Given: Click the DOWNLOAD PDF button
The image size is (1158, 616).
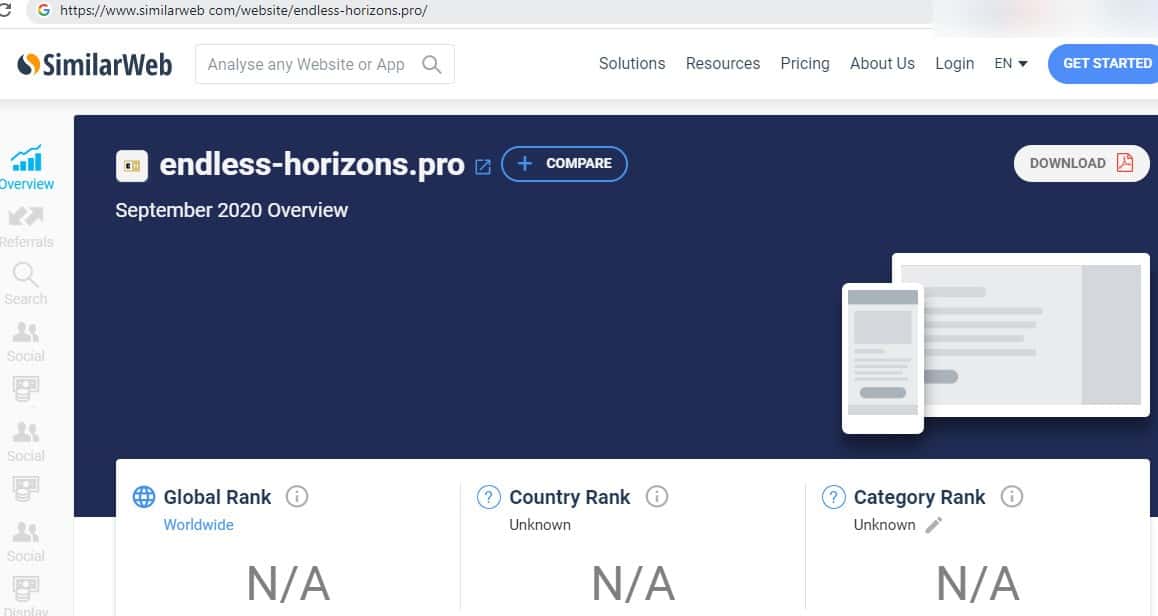Looking at the screenshot, I should click(1081, 163).
